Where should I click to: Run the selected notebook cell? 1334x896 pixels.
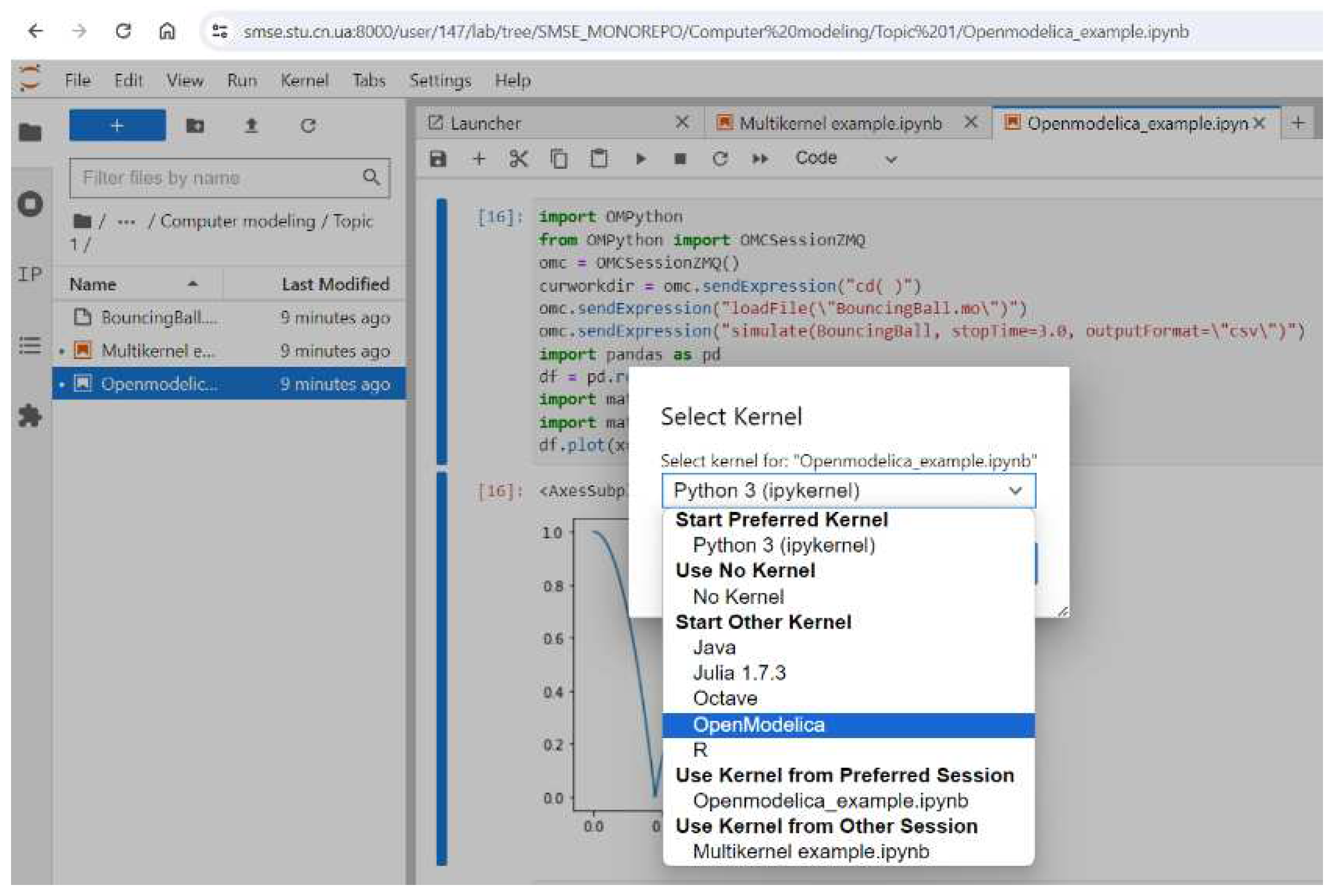(640, 158)
